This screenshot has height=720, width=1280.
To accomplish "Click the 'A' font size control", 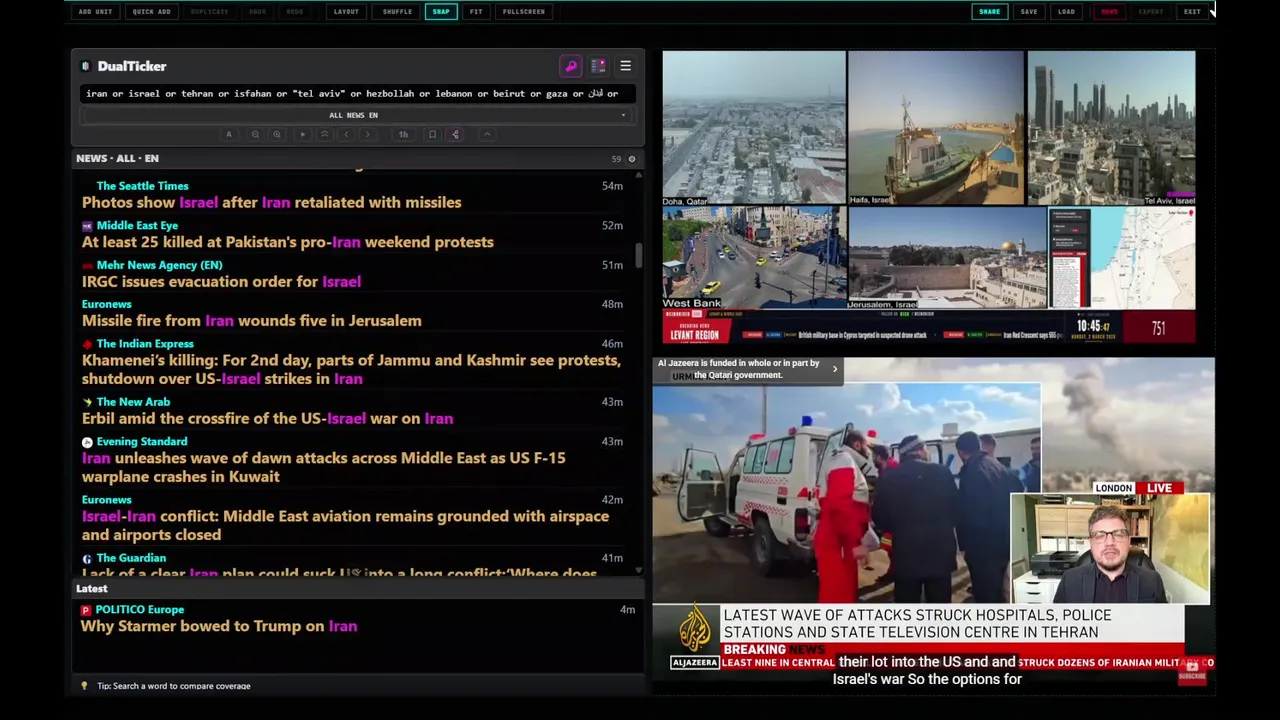I will point(229,135).
